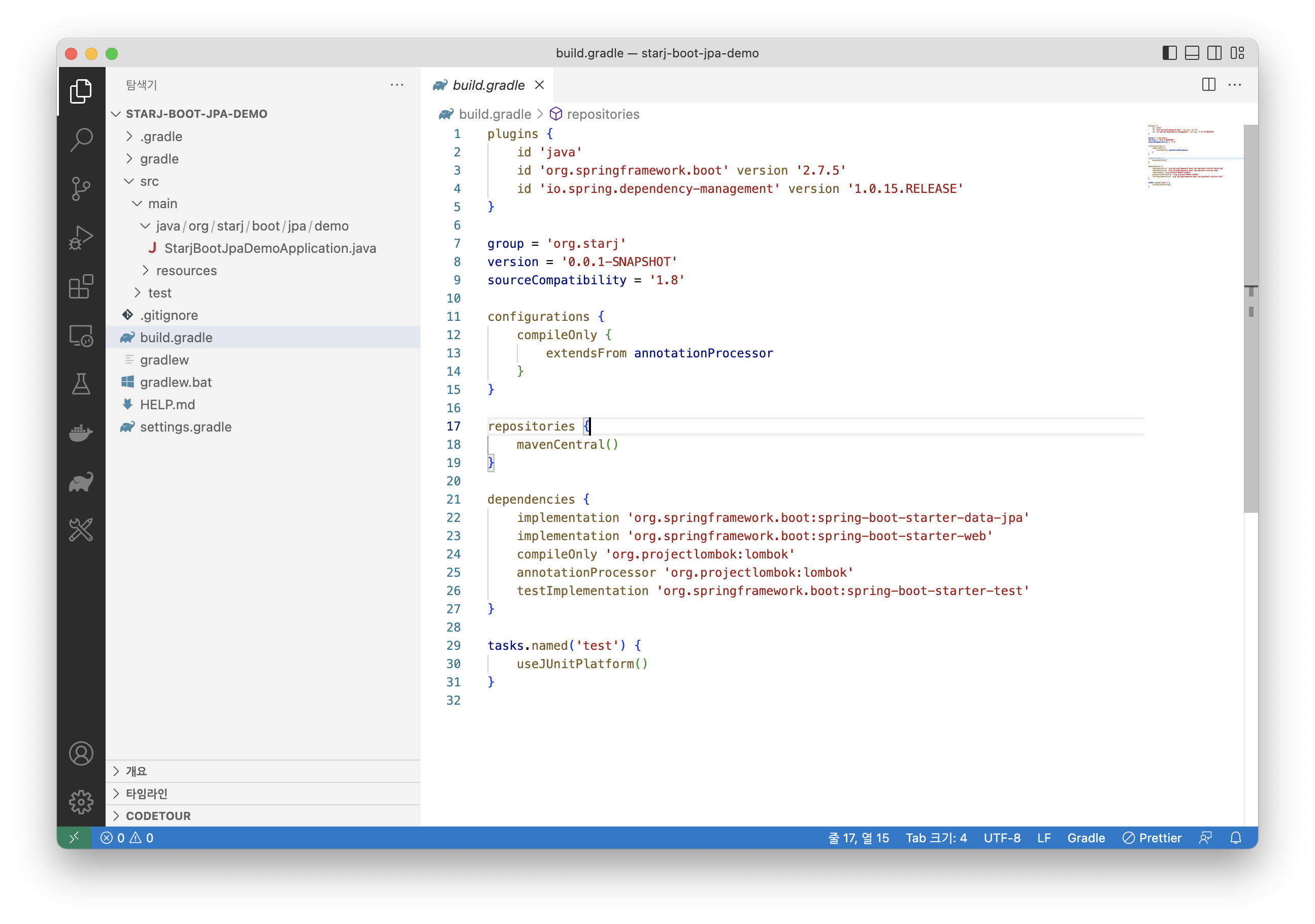Open the gradlew file
The height and width of the screenshot is (924, 1315).
[264, 360]
